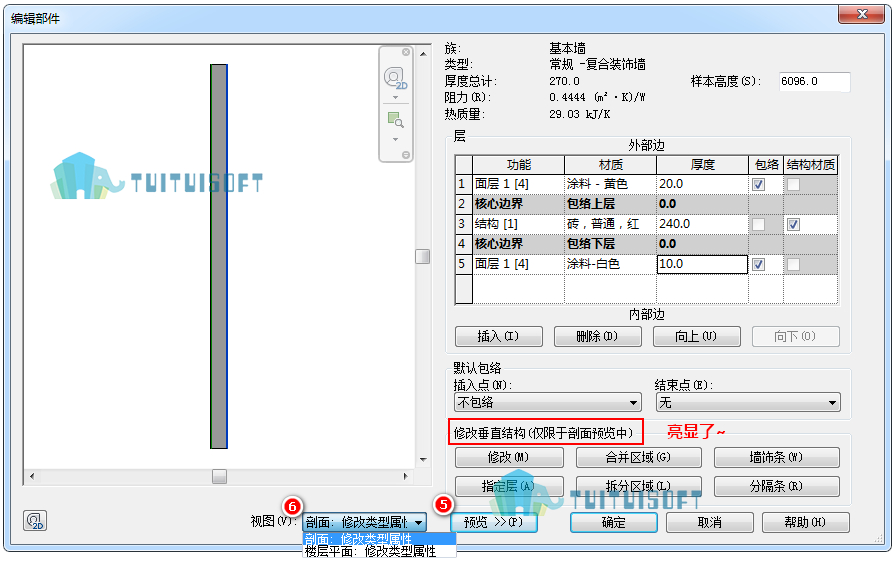The height and width of the screenshot is (576, 896).
Task: Open 分隔条(R) reveals
Action: click(777, 486)
